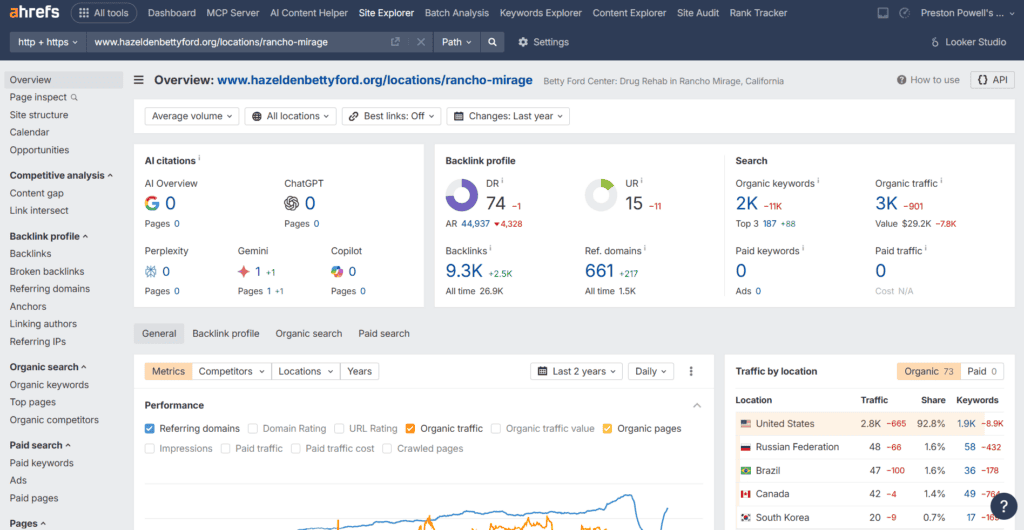
Task: Open Best links: Off dropdown
Action: (392, 116)
